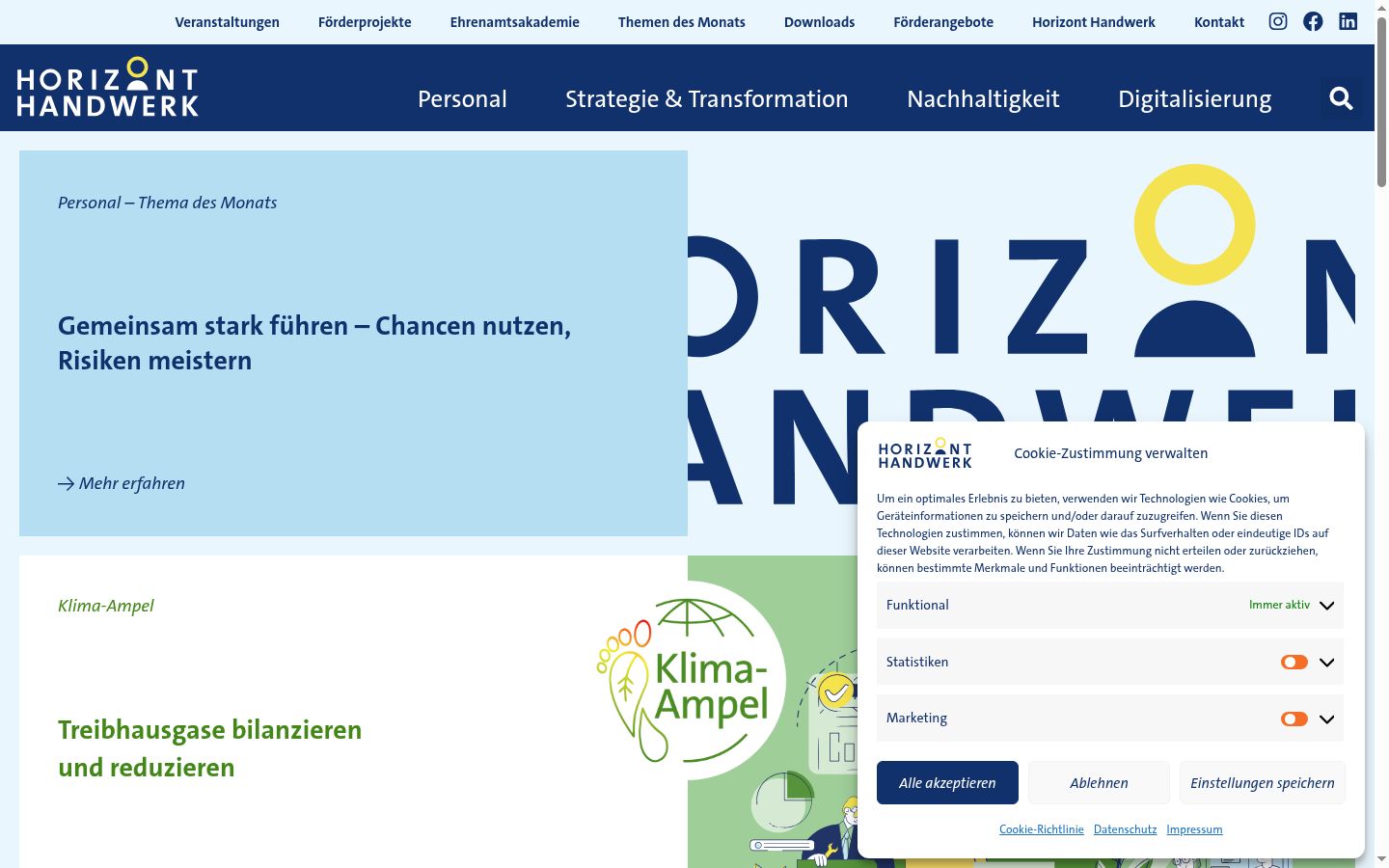Open Ehrenamtsakademie top link
The image size is (1389, 868).
coord(515,22)
